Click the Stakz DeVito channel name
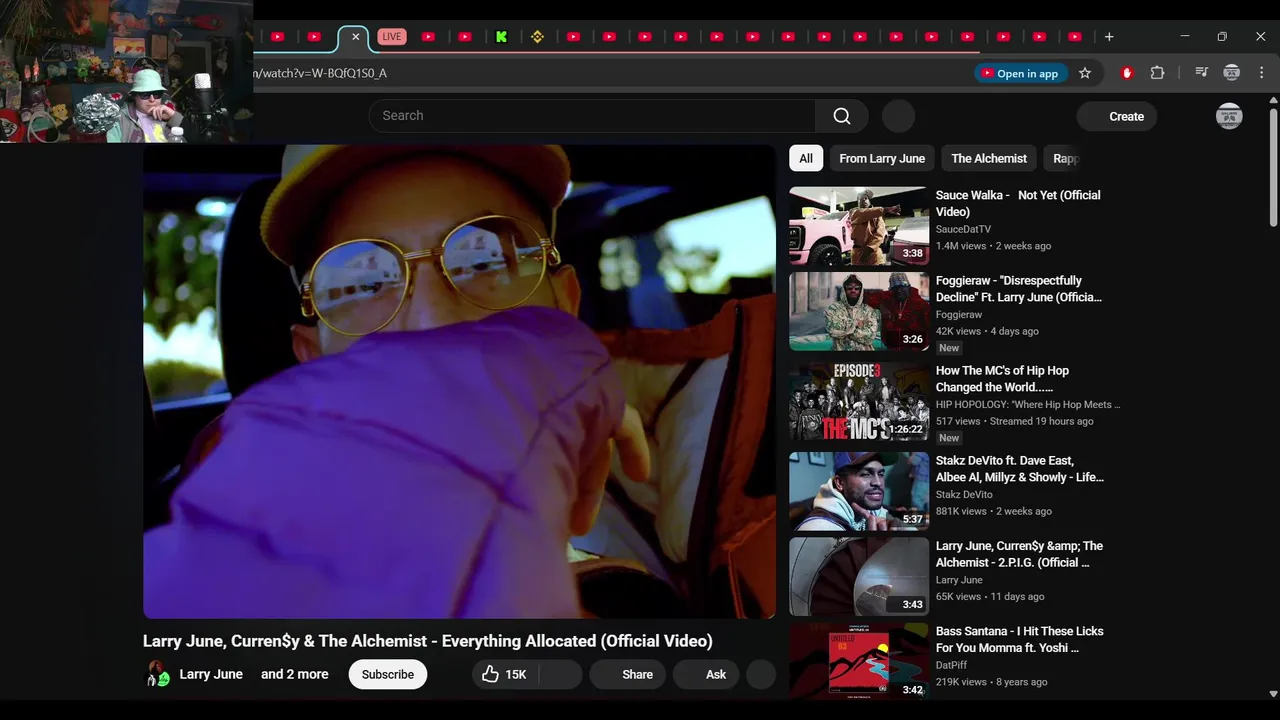Screen dimensions: 1280x720 point(964,495)
